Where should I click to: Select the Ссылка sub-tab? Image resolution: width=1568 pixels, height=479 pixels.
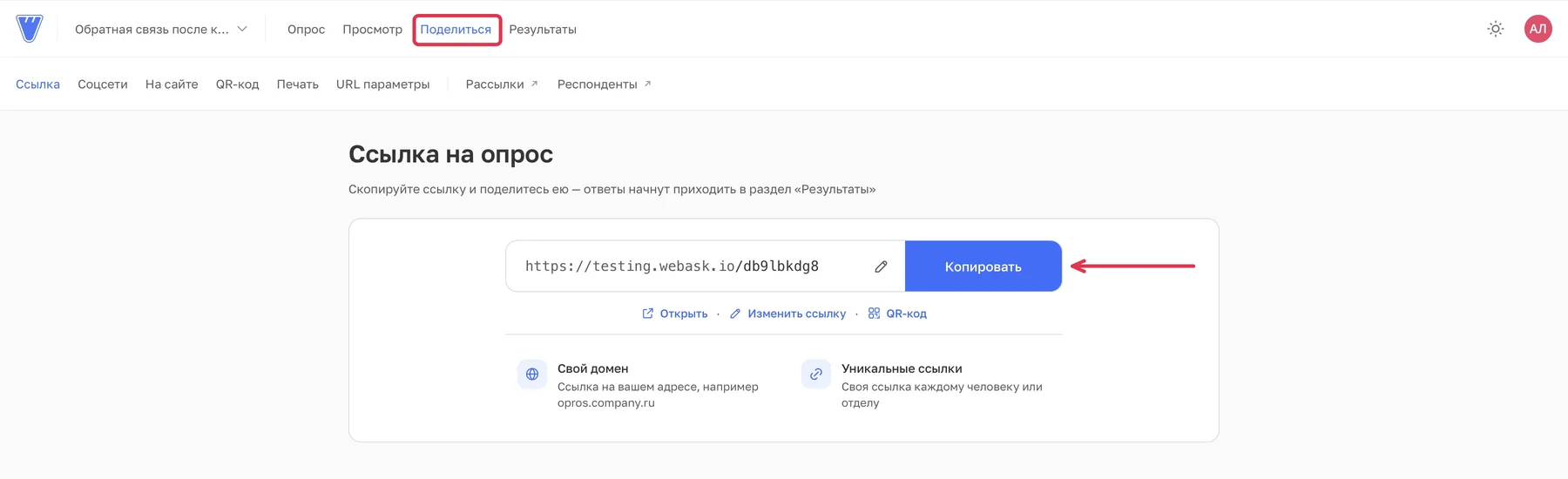pyautogui.click(x=37, y=84)
